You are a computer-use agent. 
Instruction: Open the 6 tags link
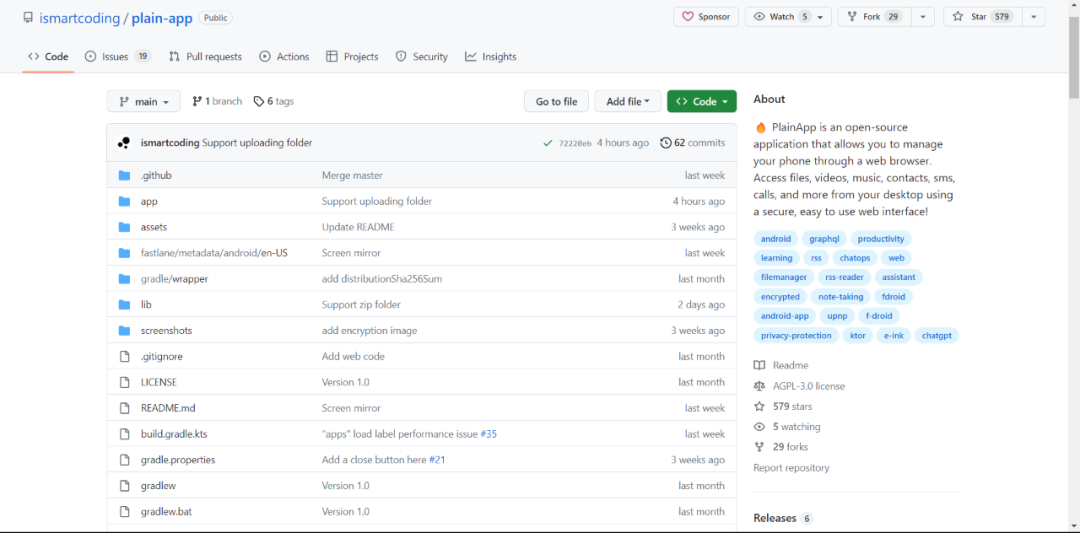pos(273,101)
